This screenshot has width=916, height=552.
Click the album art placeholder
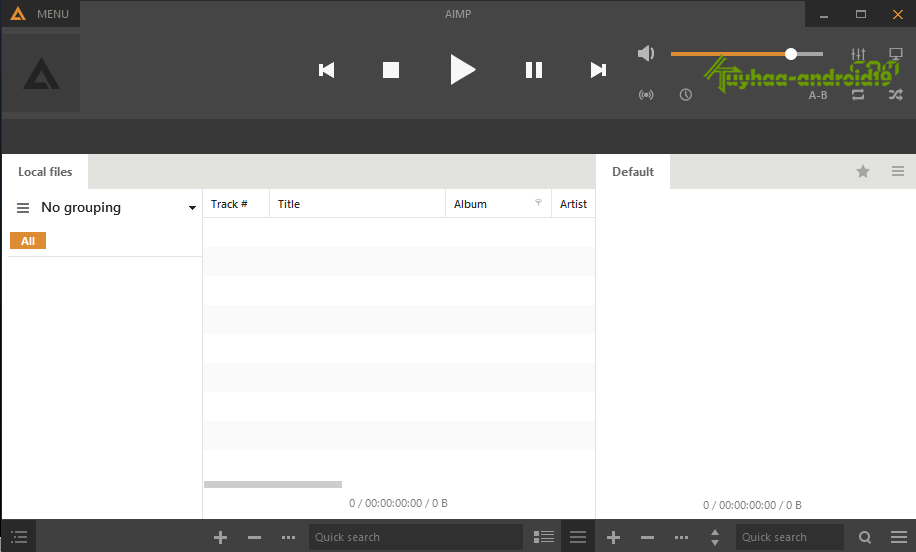[41, 73]
